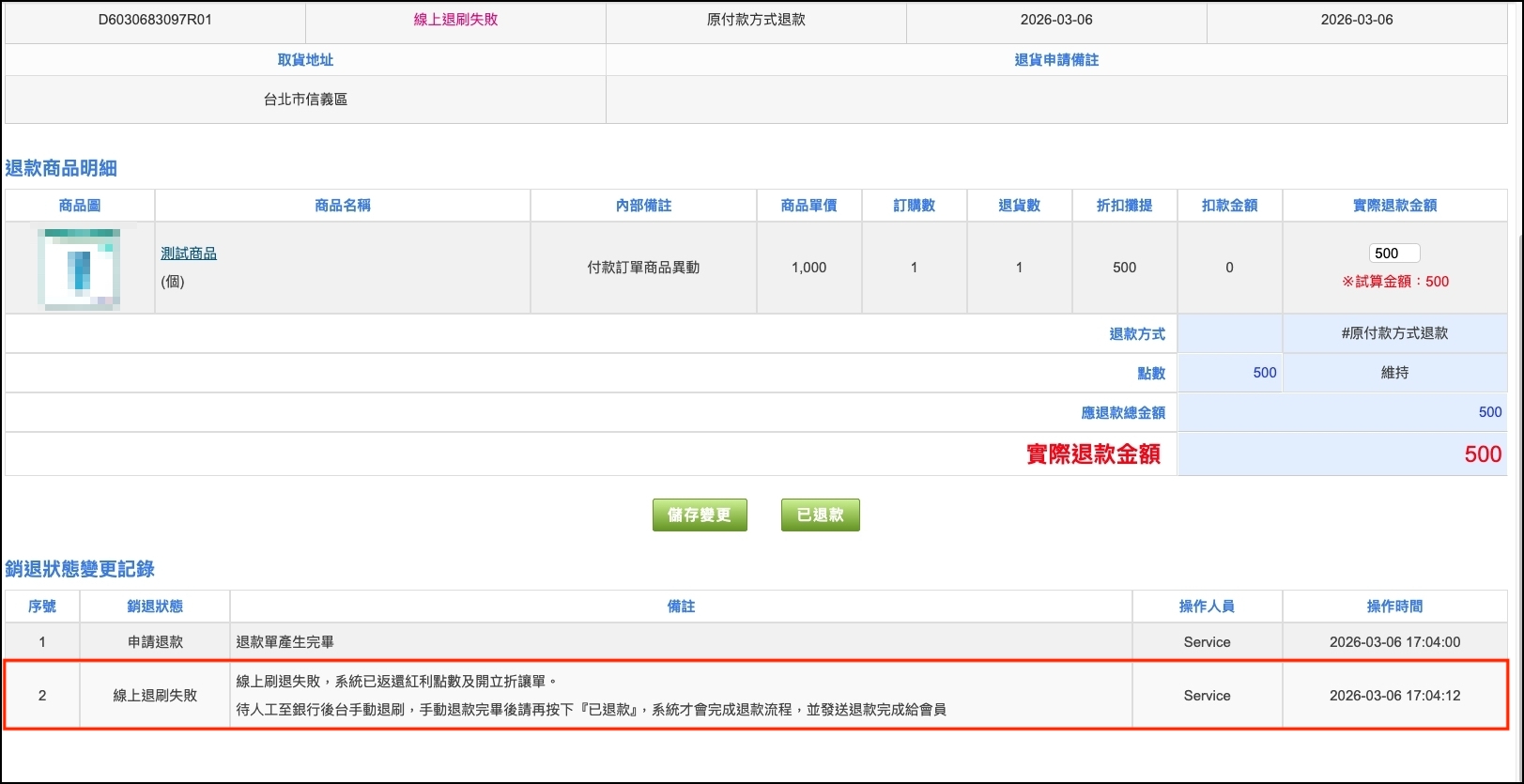Click the 維持 cell in the 點數 row
Image resolution: width=1524 pixels, height=784 pixels.
point(1394,373)
